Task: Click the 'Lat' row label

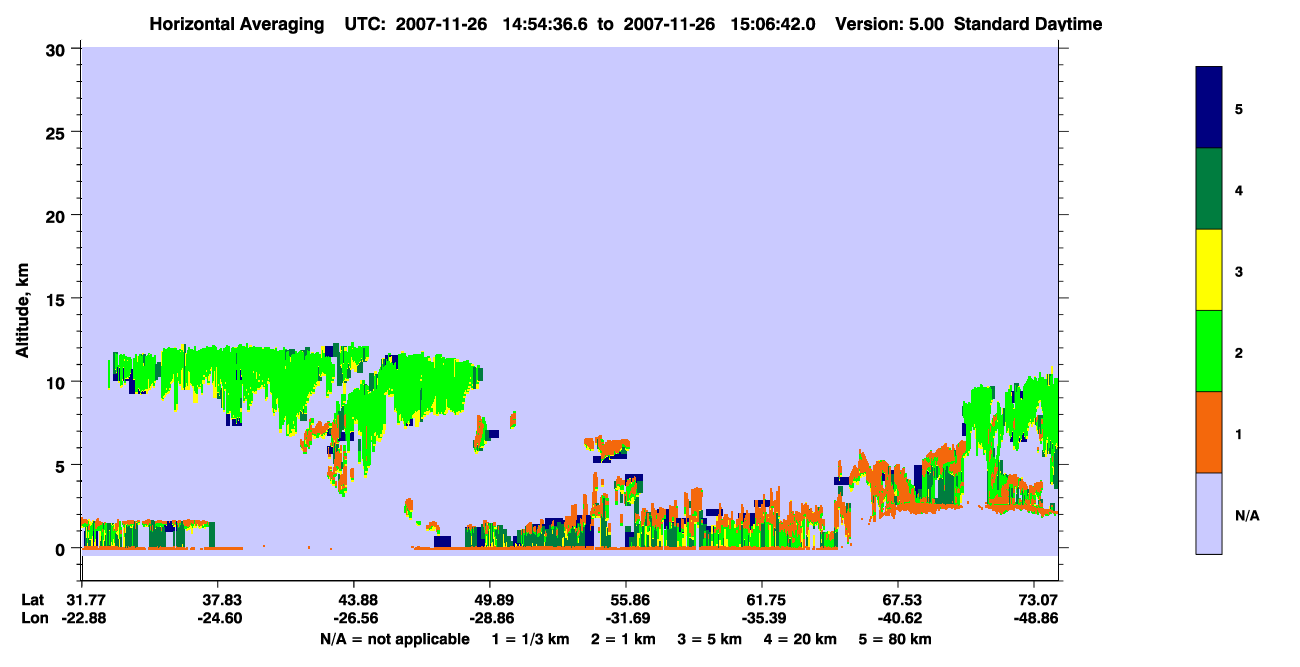Action: pyautogui.click(x=33, y=600)
